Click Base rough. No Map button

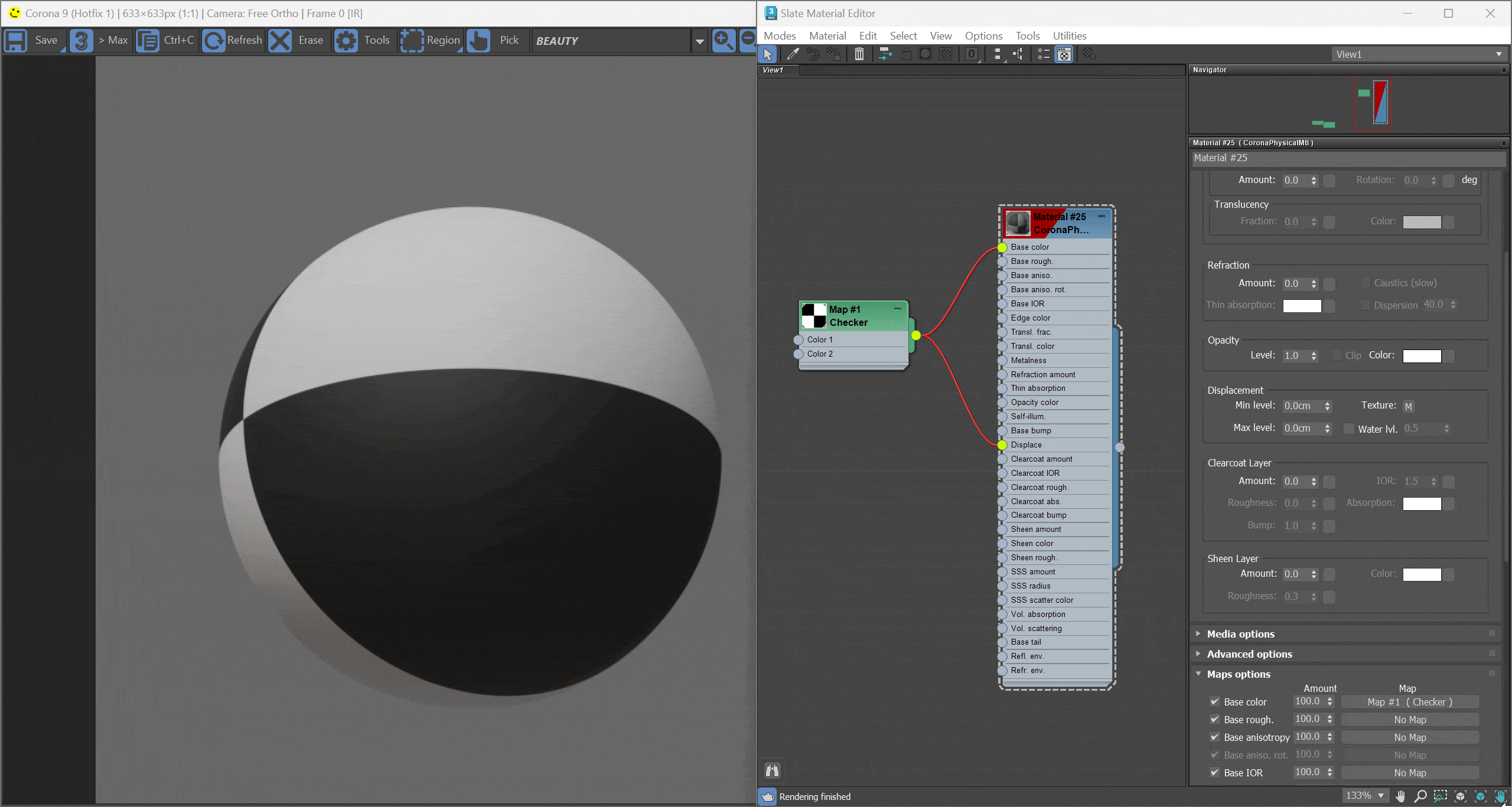1410,720
